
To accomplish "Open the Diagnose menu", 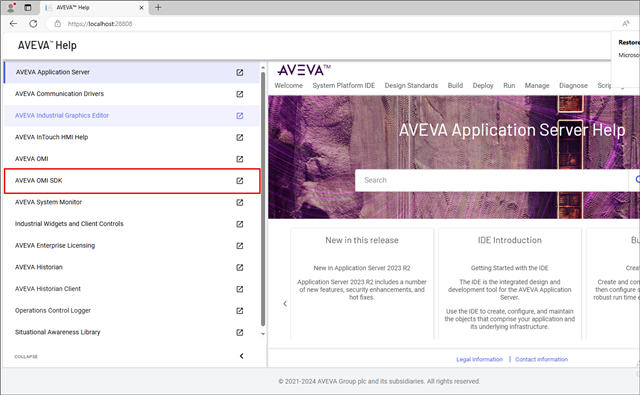I will pos(573,85).
